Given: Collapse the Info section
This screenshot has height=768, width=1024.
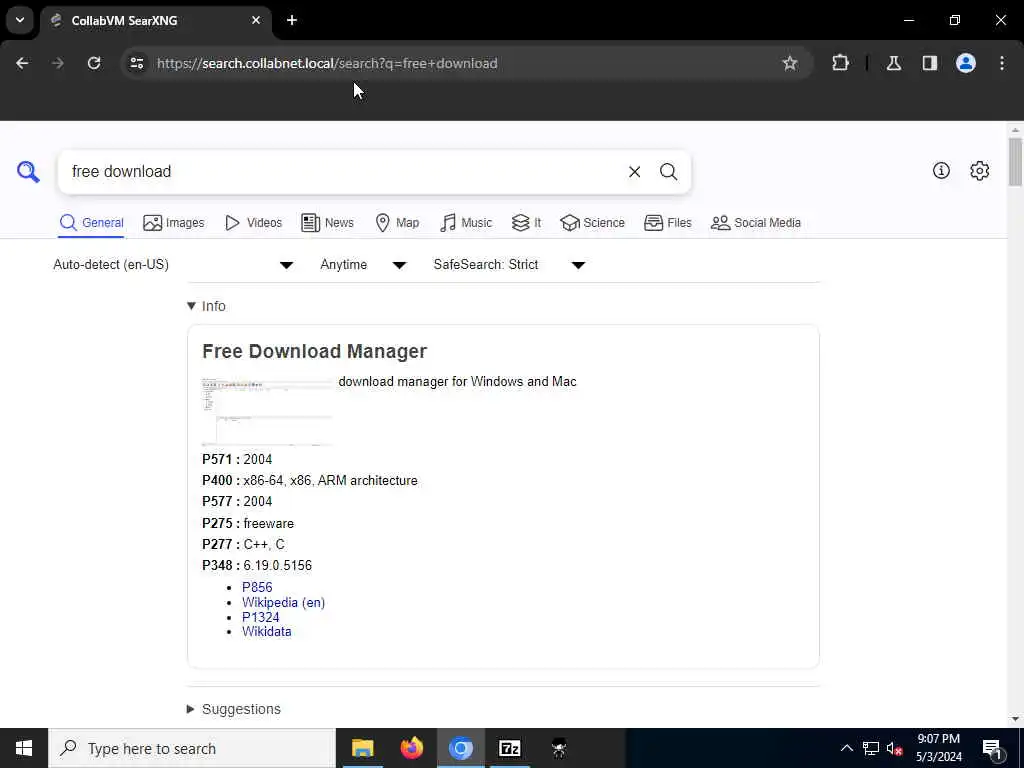Looking at the screenshot, I should coord(206,306).
